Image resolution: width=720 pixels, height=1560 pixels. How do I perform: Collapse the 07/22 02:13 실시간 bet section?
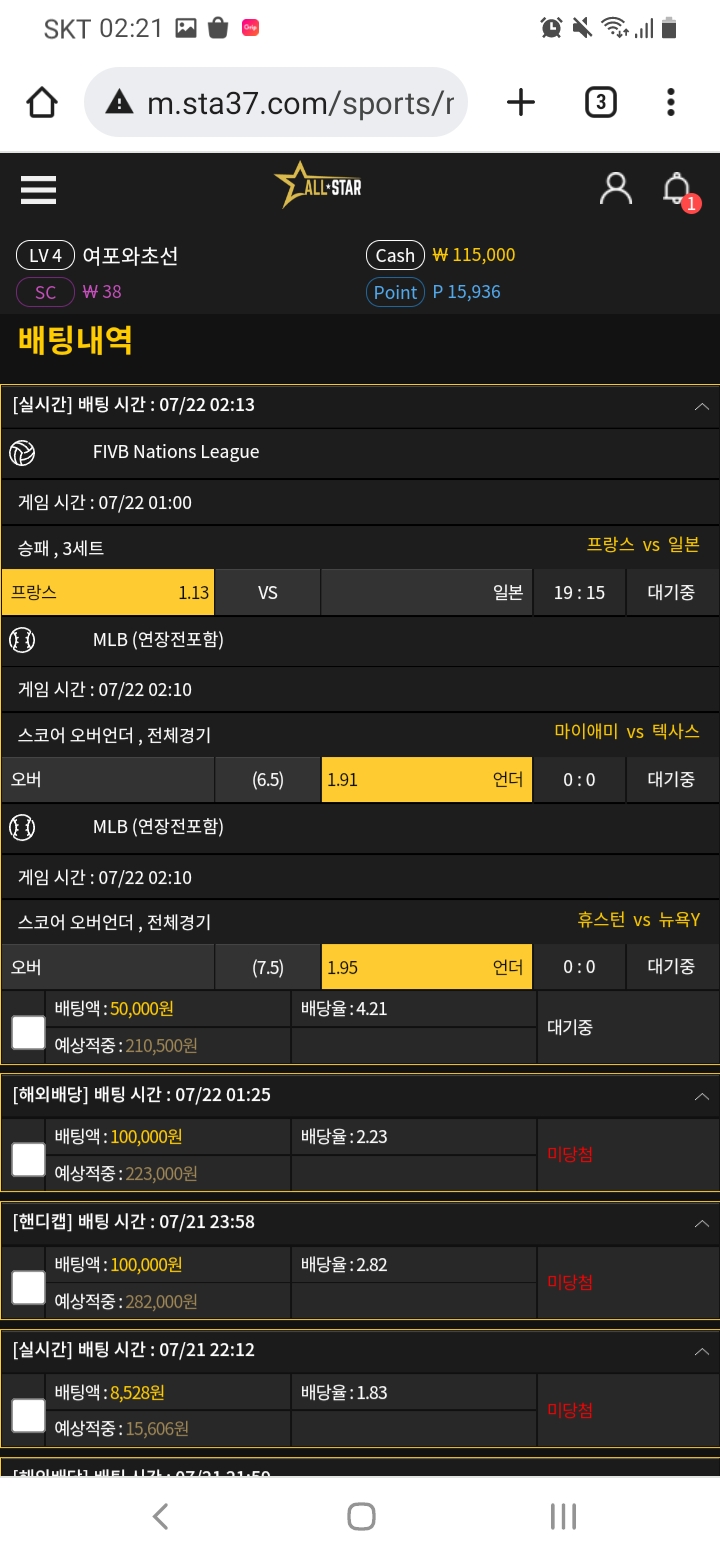point(701,406)
